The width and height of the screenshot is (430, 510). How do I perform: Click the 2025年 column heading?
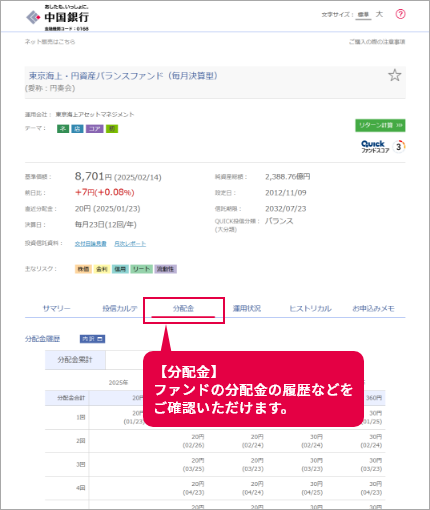118,383
